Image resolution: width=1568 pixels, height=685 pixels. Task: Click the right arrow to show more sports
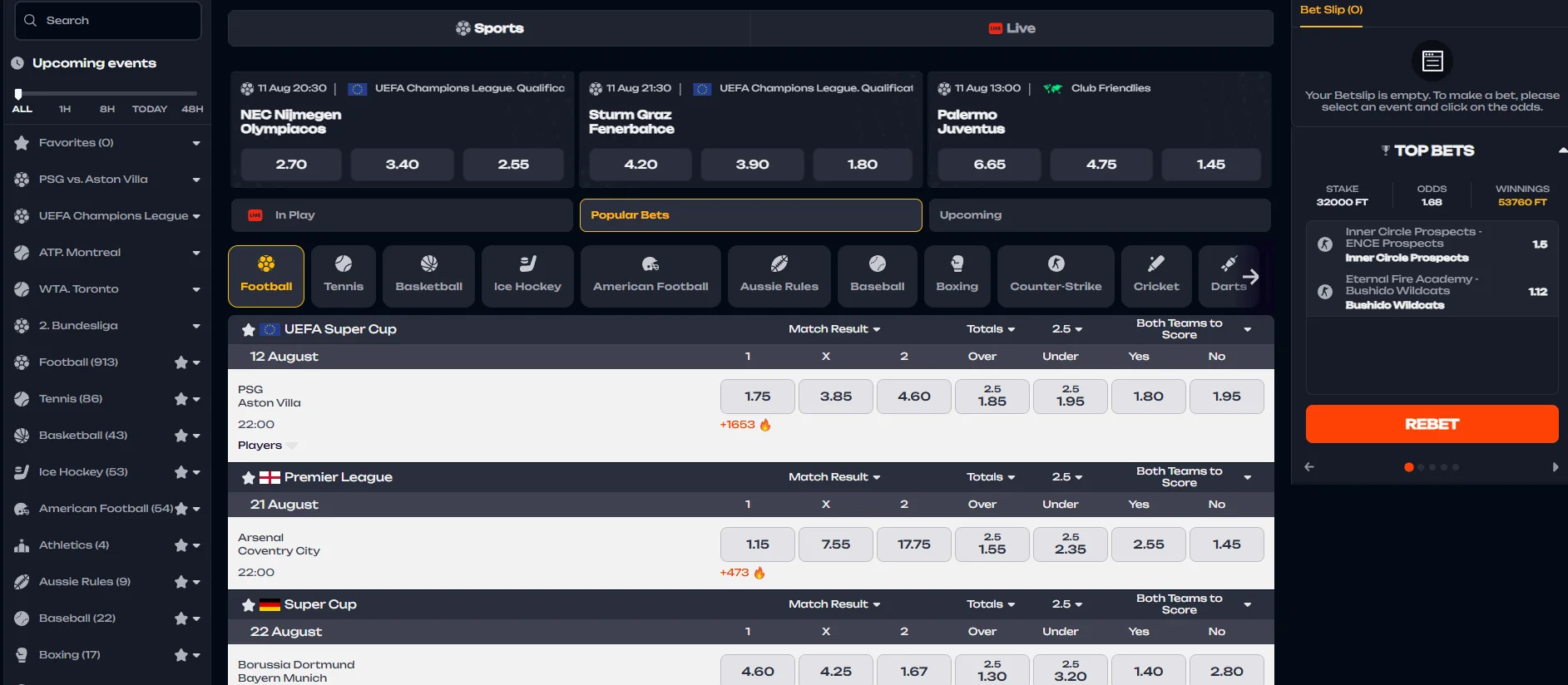tap(1251, 277)
